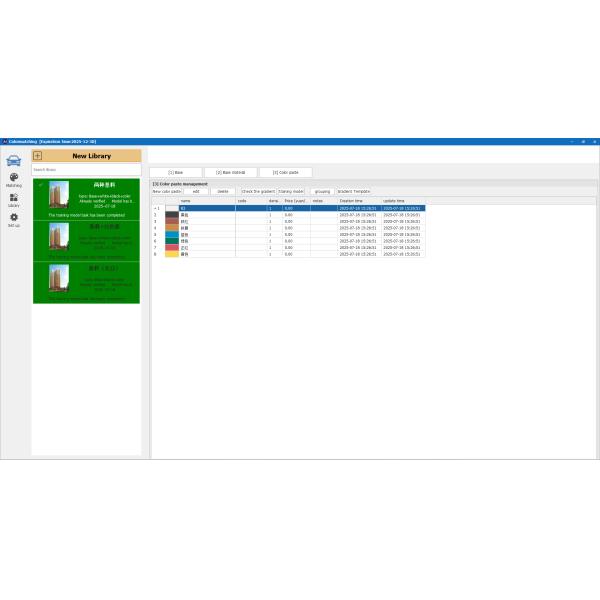Click the delete button
The height and width of the screenshot is (600, 600).
[x=223, y=191]
